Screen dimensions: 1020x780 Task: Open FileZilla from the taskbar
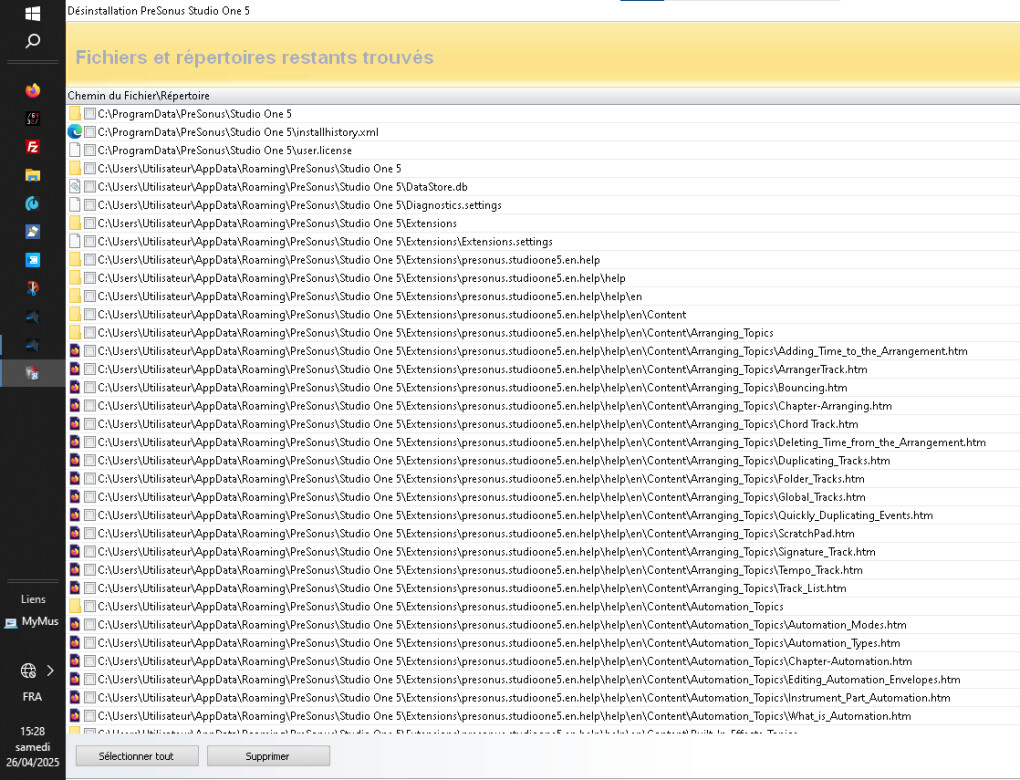33,147
